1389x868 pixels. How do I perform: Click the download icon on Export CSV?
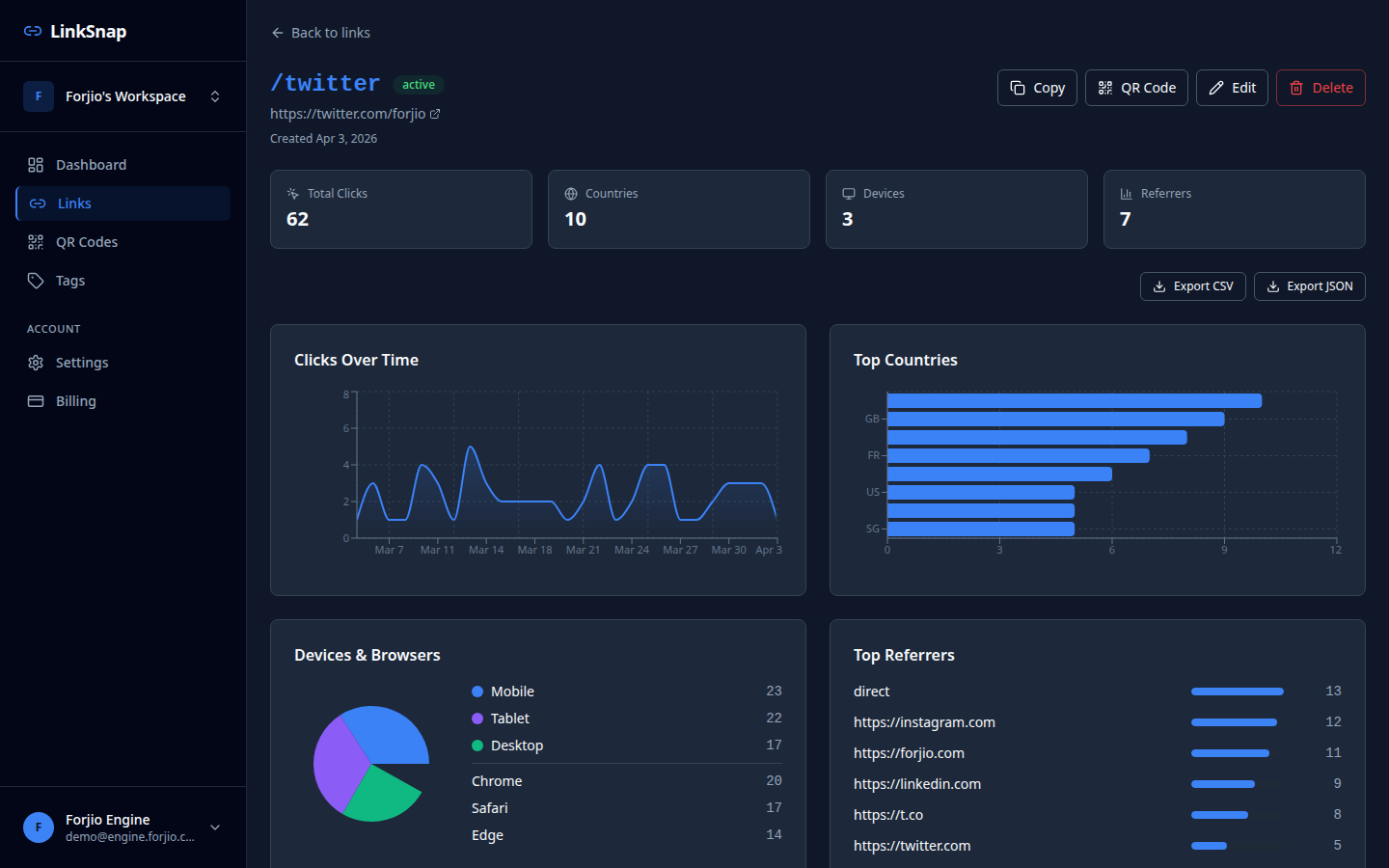(1160, 285)
